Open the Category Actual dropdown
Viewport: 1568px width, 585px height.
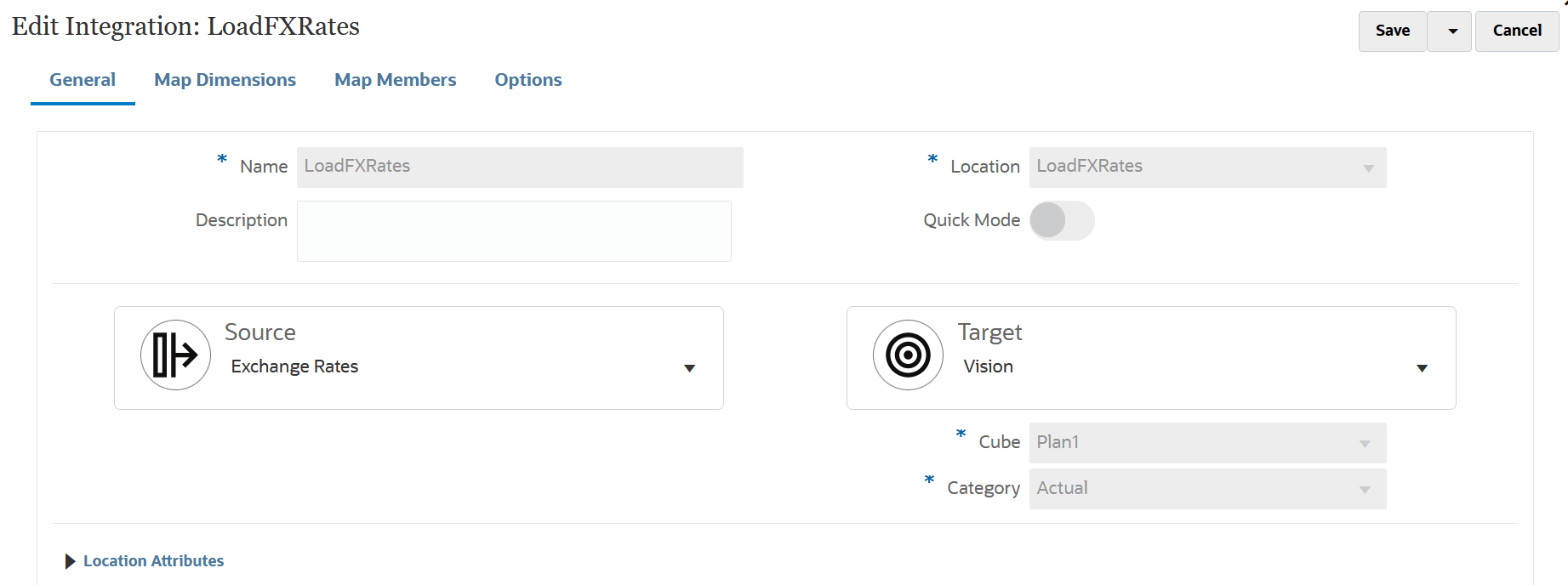click(1365, 489)
